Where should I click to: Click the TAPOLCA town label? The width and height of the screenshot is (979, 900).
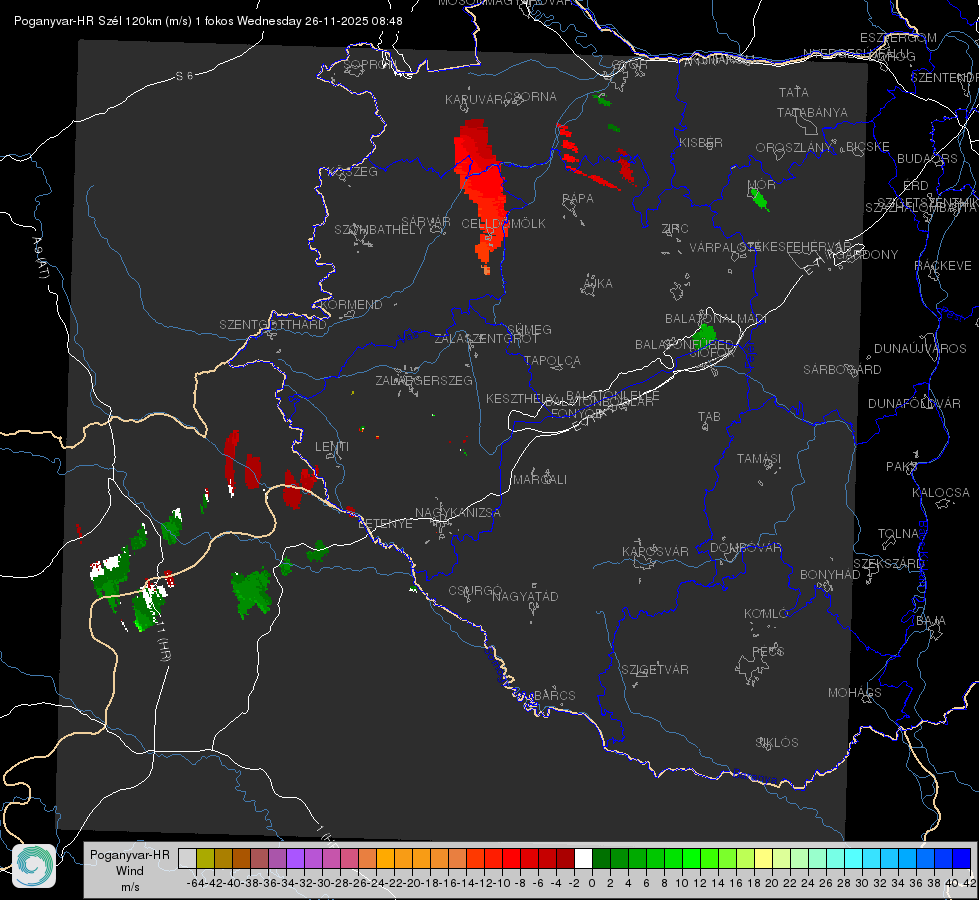click(552, 360)
